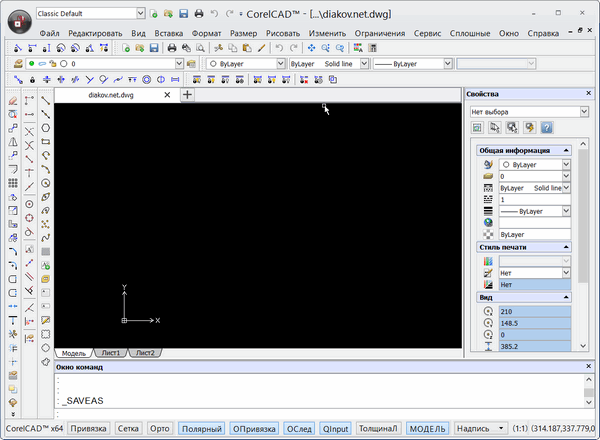The height and width of the screenshot is (440, 600).
Task: Click the Erase tool in the modify toolbar
Action: click(x=11, y=100)
